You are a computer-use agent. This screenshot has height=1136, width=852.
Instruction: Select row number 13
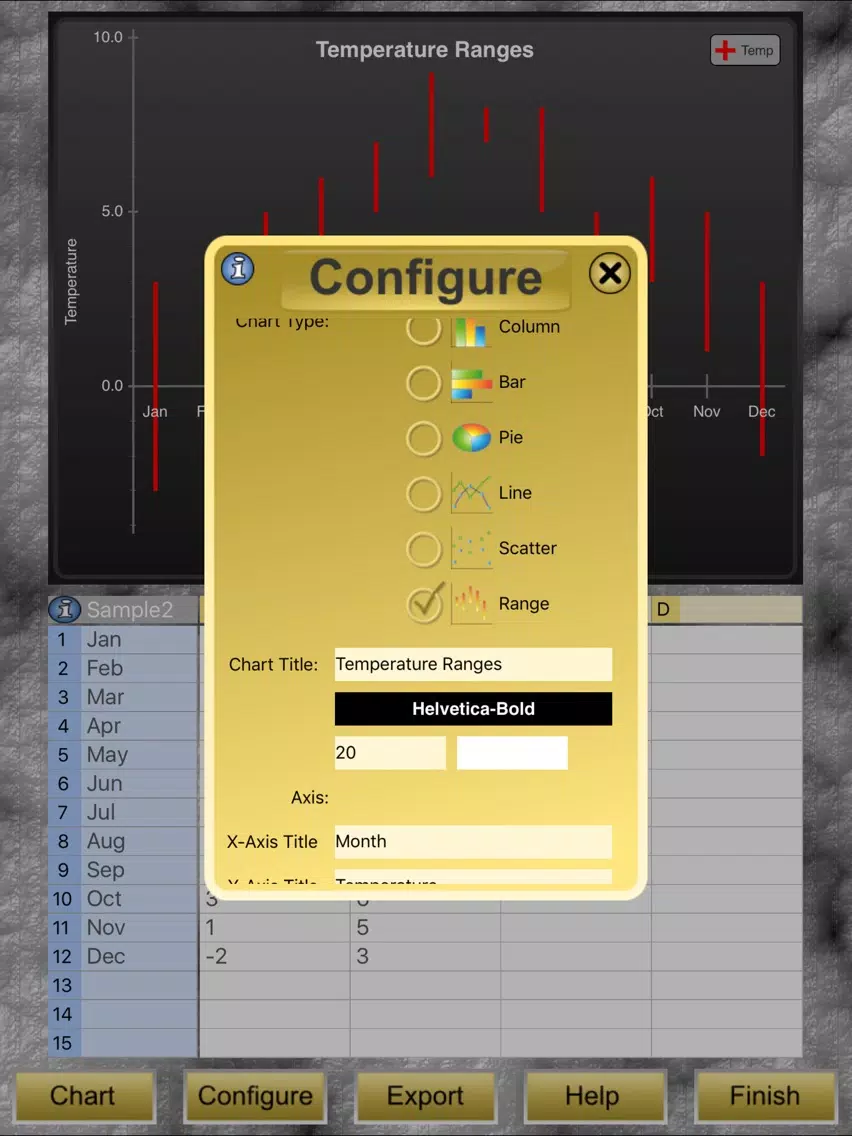[62, 985]
